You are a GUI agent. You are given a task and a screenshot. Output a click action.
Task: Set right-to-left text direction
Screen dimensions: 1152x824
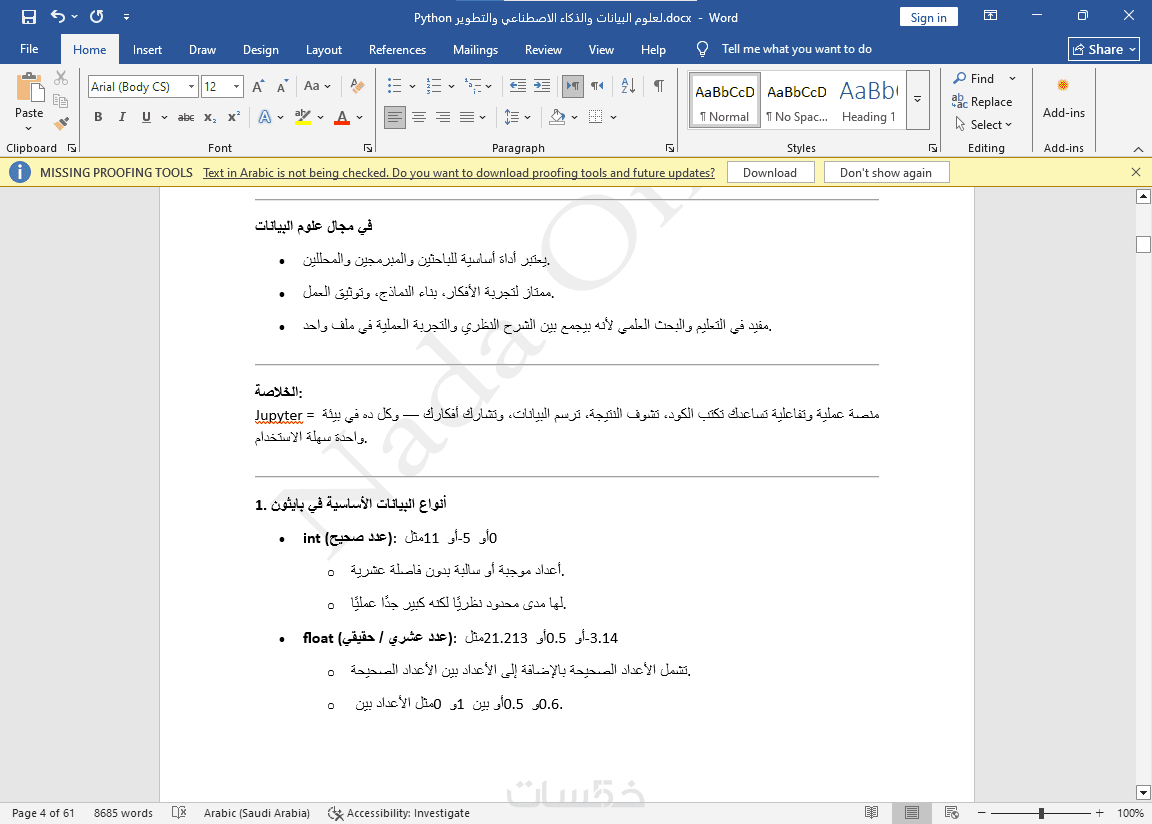click(x=597, y=86)
